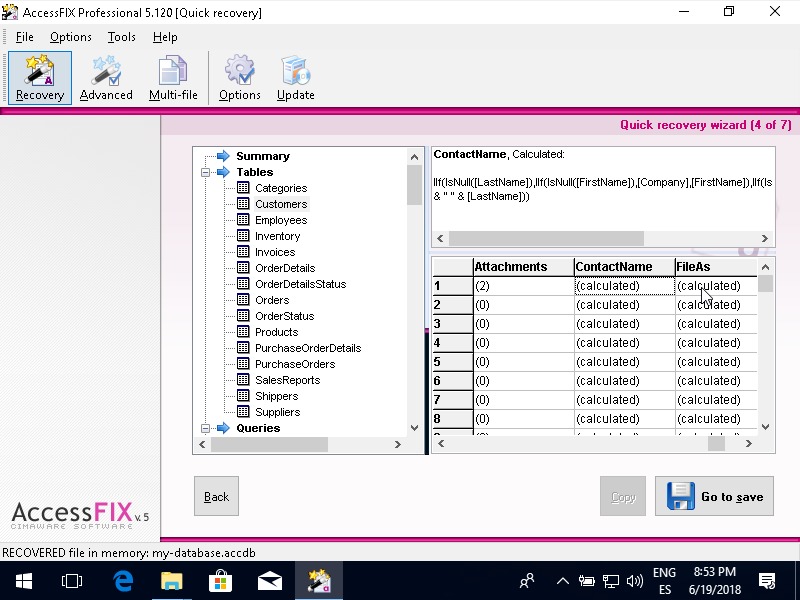Select the Employees table icon
This screenshot has height=600, width=800.
point(243,220)
